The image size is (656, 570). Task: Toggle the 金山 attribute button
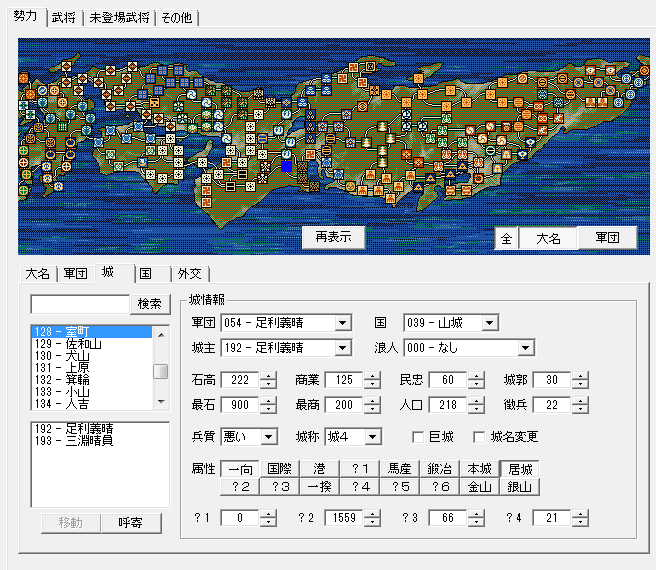coord(478,486)
